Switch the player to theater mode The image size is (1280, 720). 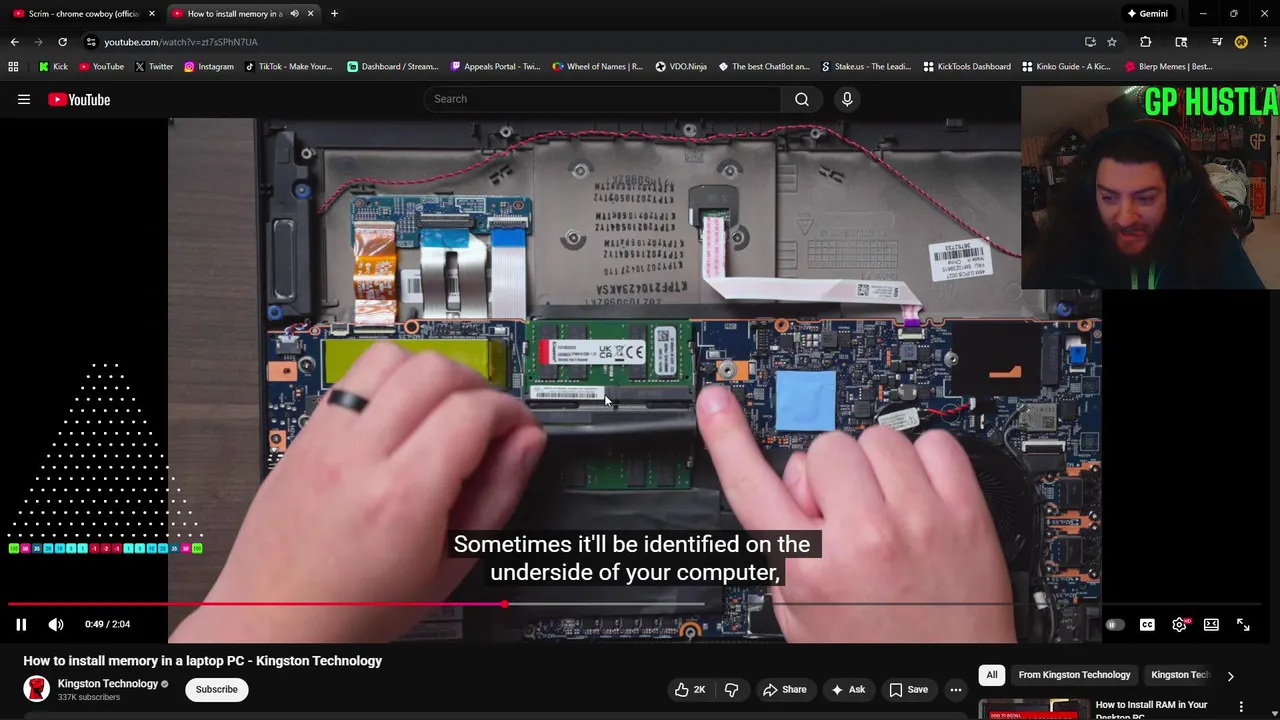point(1211,625)
